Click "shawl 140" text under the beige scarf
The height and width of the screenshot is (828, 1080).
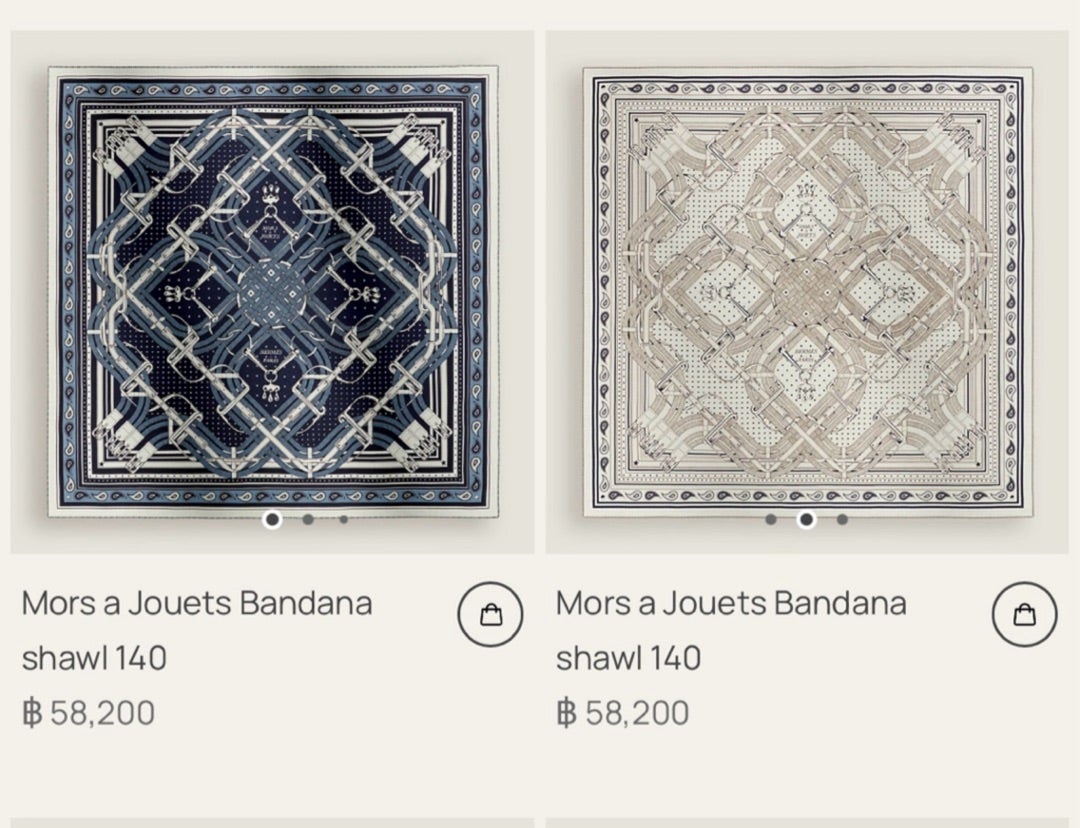click(x=628, y=658)
